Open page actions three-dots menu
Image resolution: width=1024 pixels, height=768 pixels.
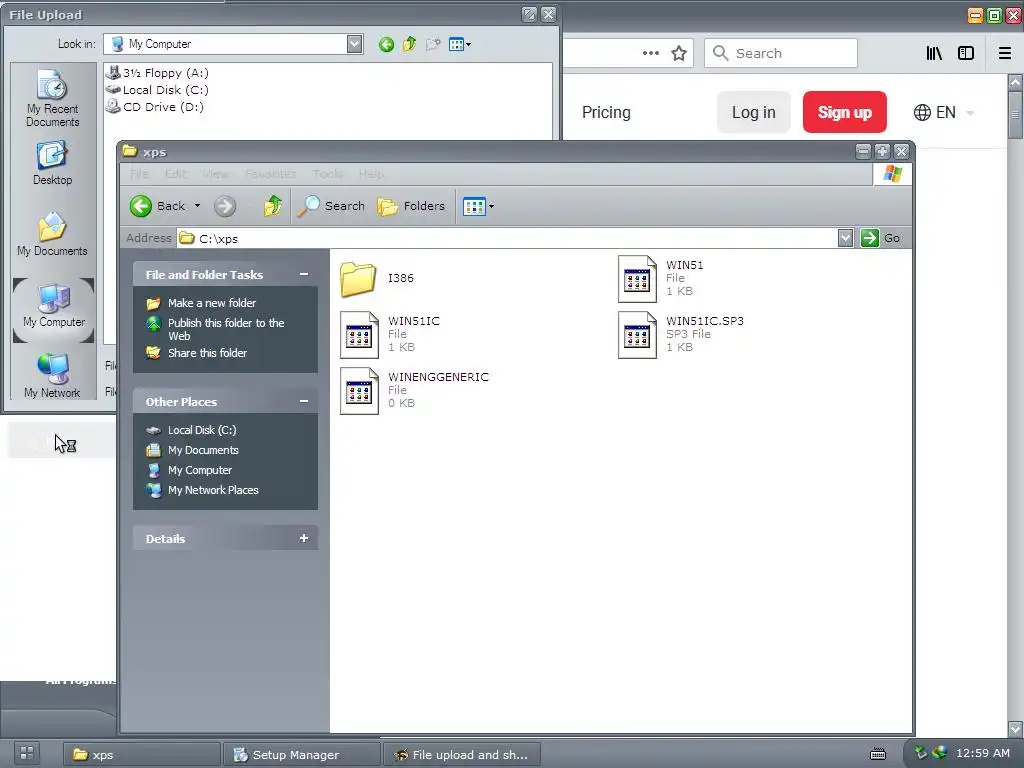coord(650,54)
